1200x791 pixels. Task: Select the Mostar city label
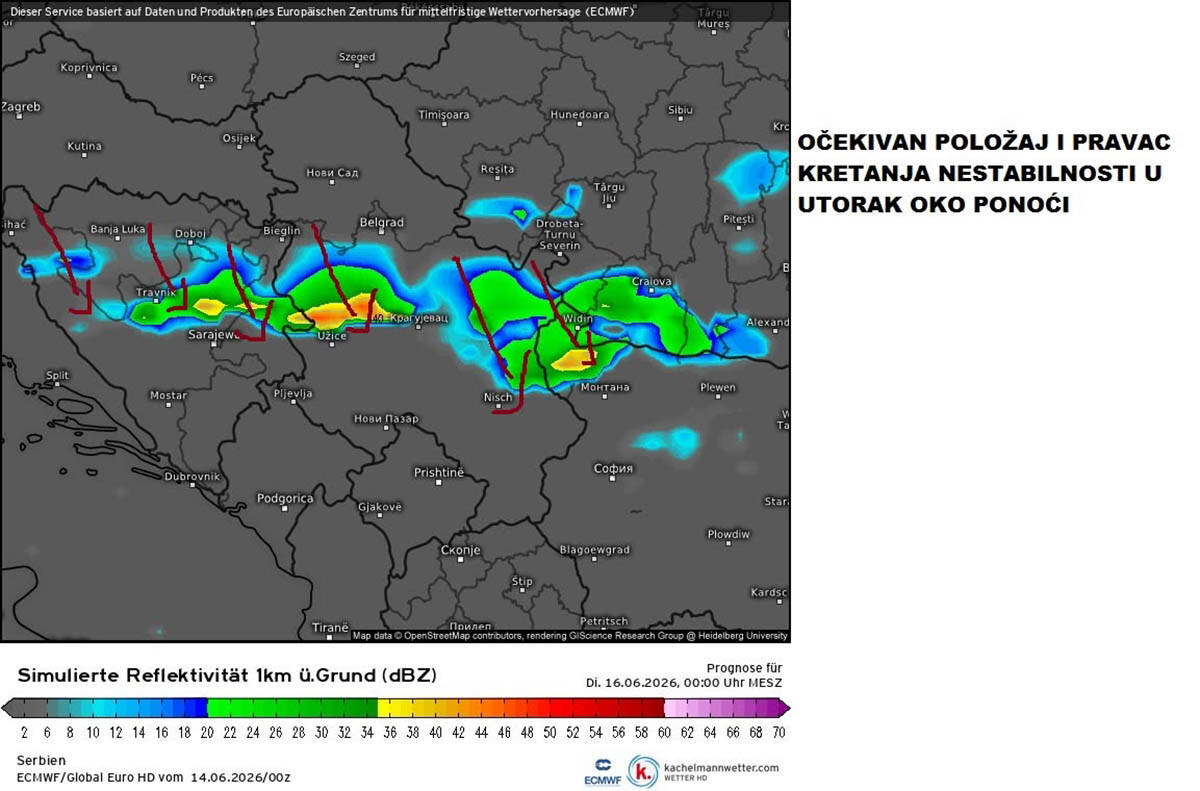pos(168,395)
